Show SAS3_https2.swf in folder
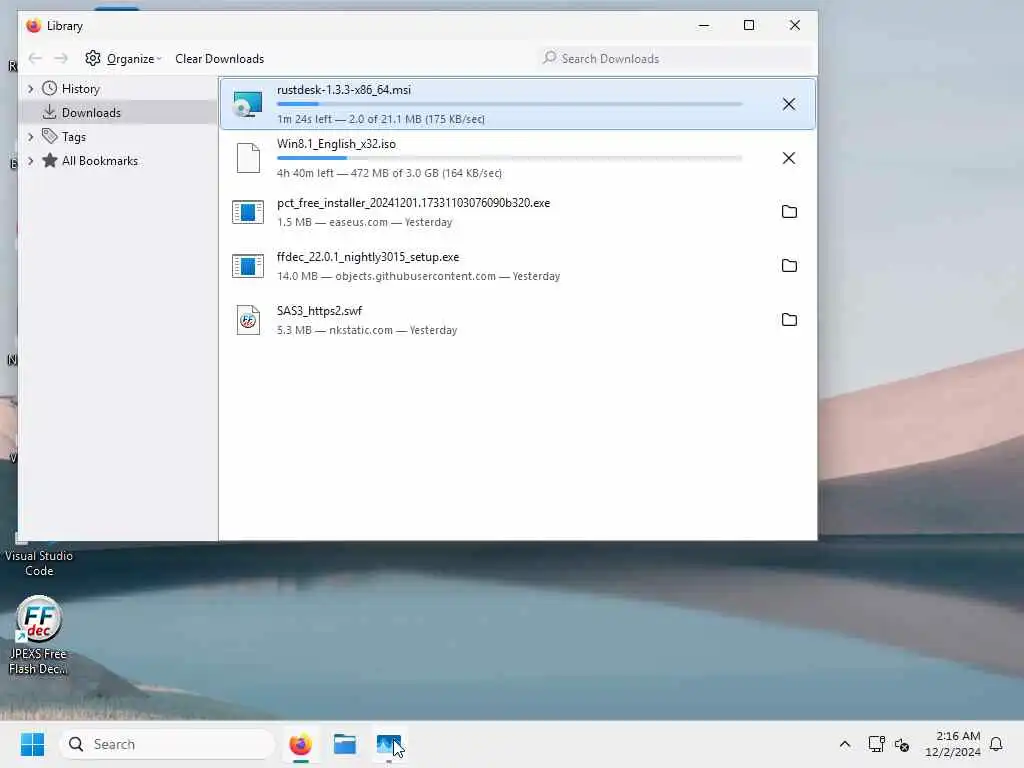The width and height of the screenshot is (1024, 768). [789, 320]
